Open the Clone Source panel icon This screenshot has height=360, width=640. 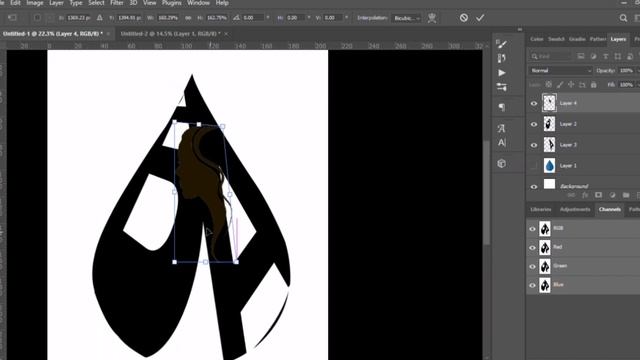tap(502, 58)
